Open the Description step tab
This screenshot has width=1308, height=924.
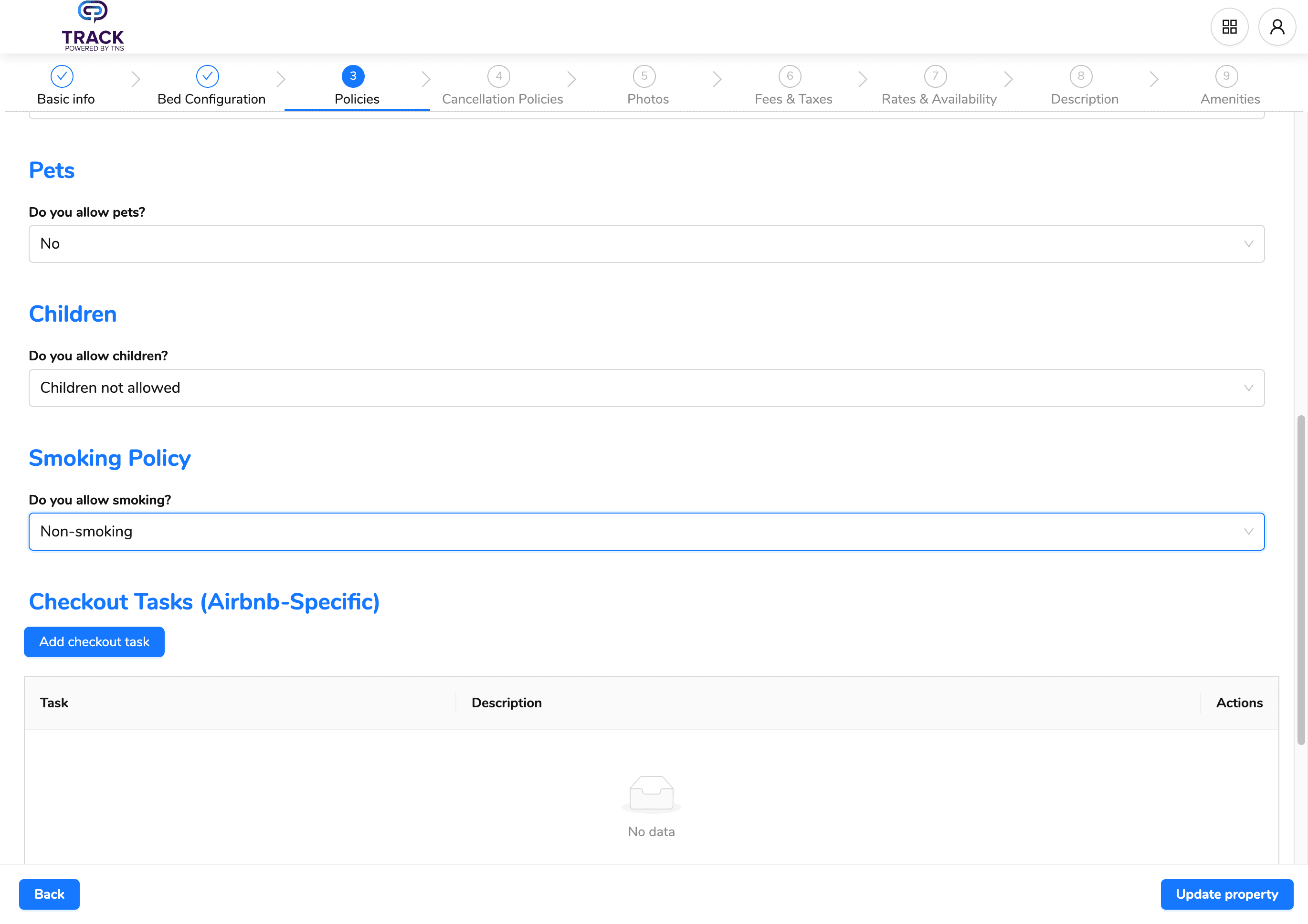tap(1084, 99)
